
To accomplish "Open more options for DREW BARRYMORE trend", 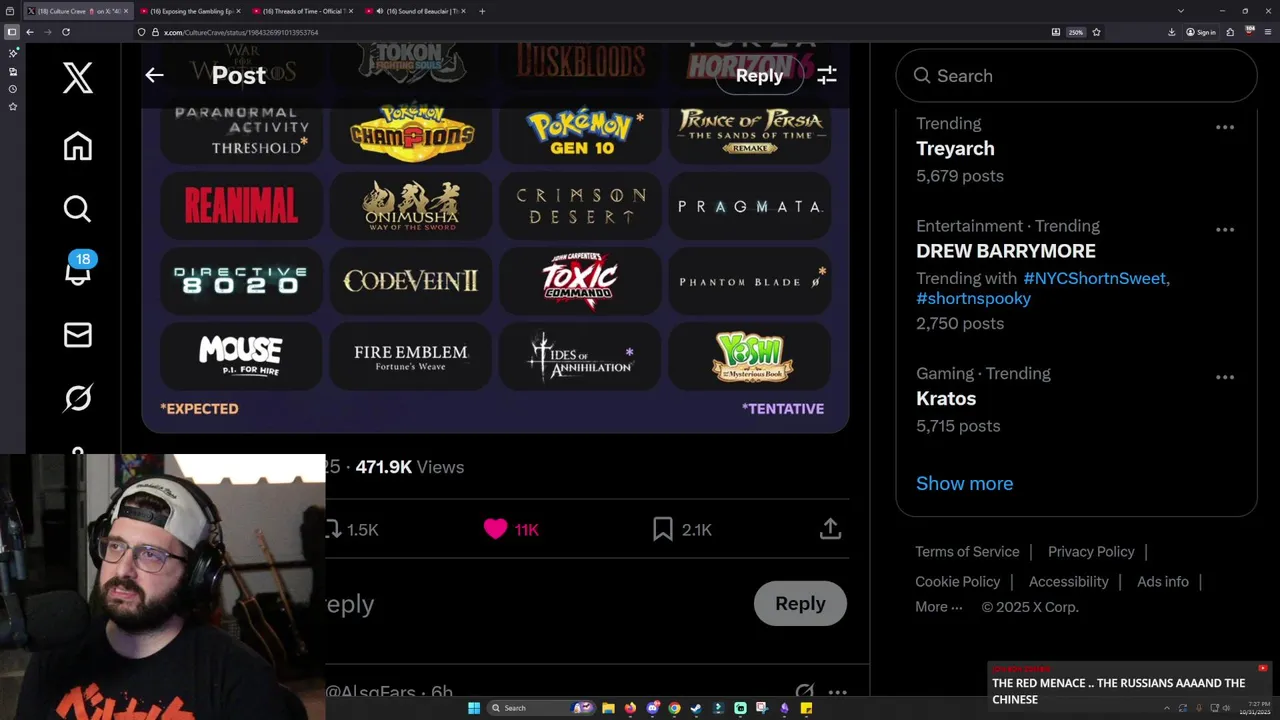I will 1225,230.
